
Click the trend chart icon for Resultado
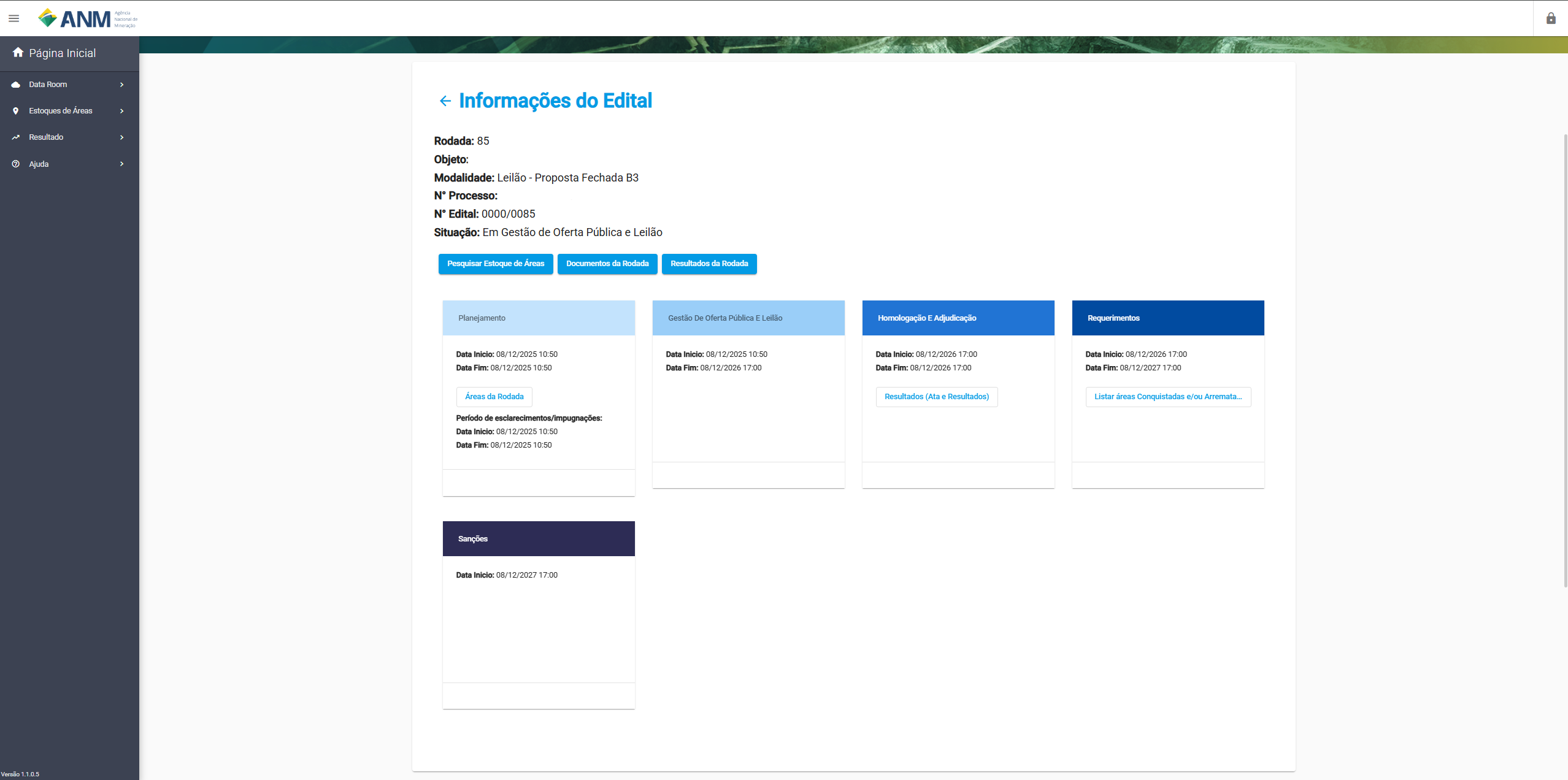tap(16, 137)
